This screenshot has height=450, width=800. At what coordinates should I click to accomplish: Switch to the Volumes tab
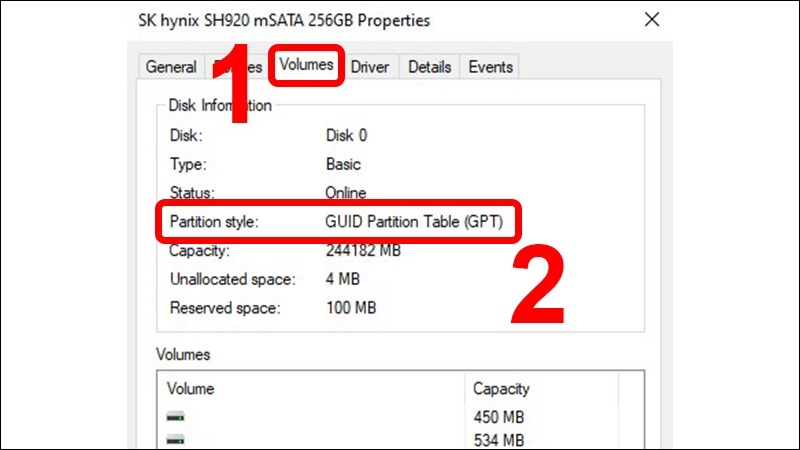point(308,66)
